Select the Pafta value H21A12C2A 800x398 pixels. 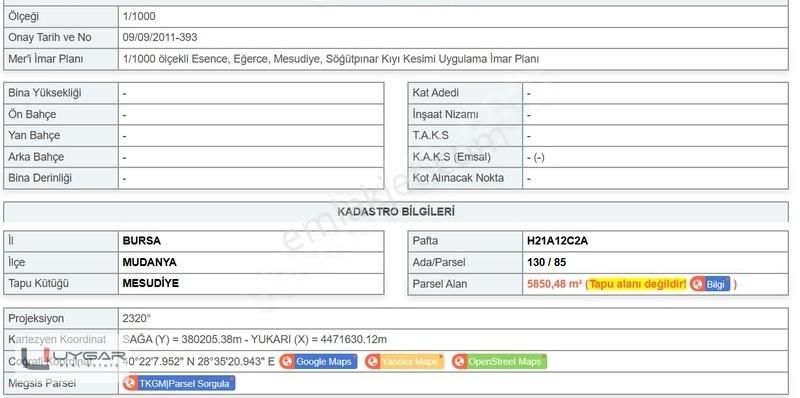coord(557,241)
